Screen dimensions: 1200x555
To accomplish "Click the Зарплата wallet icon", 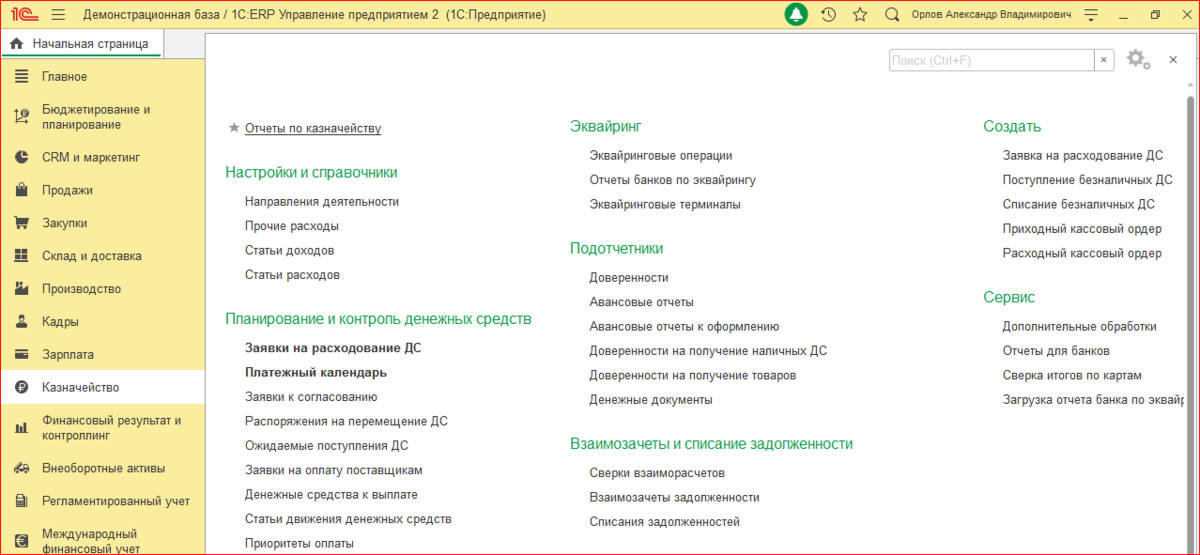I will point(21,354).
